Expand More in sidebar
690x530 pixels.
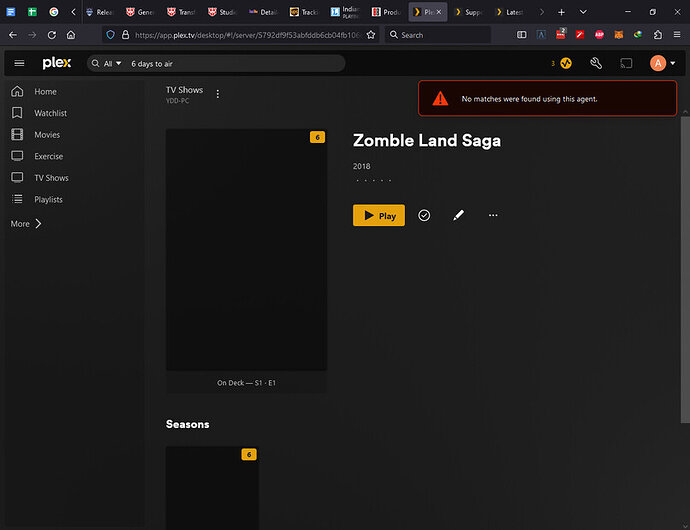(x=26, y=224)
